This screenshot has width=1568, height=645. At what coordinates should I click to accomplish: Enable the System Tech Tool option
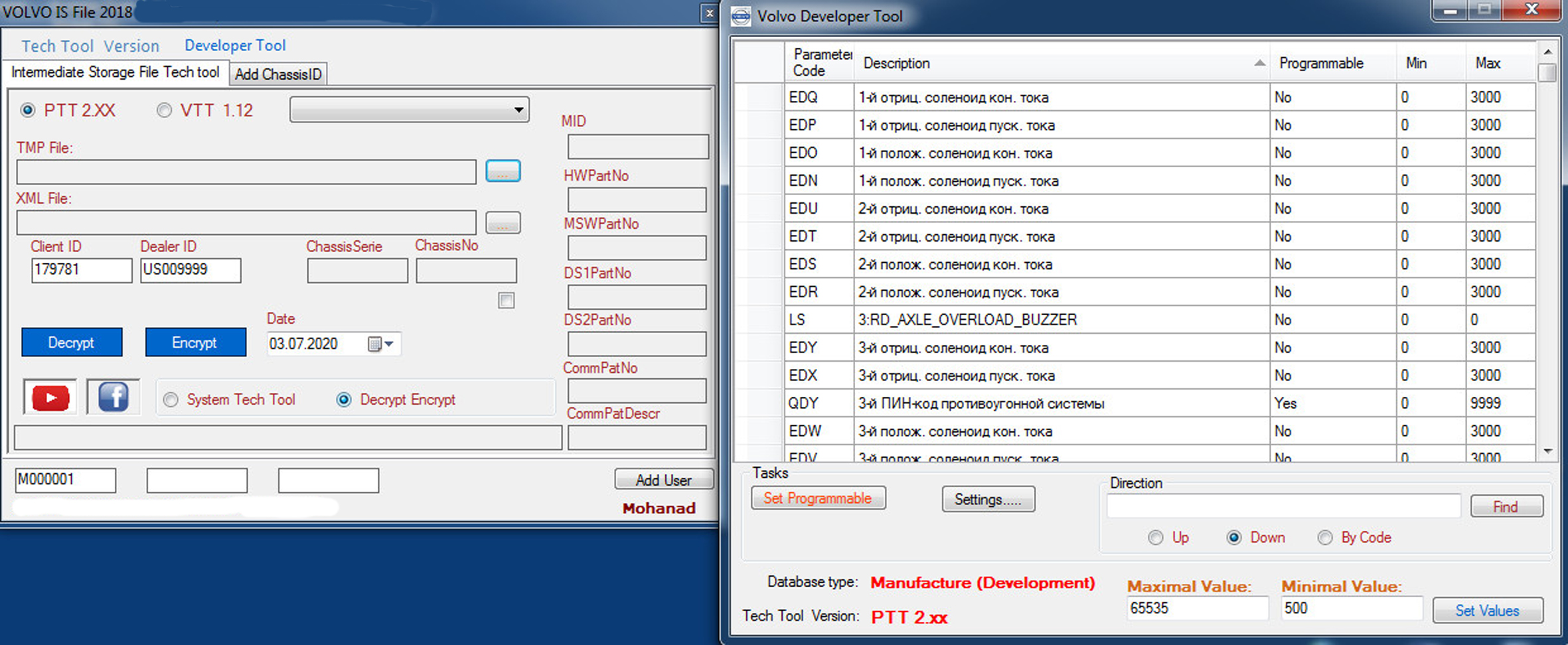click(171, 399)
